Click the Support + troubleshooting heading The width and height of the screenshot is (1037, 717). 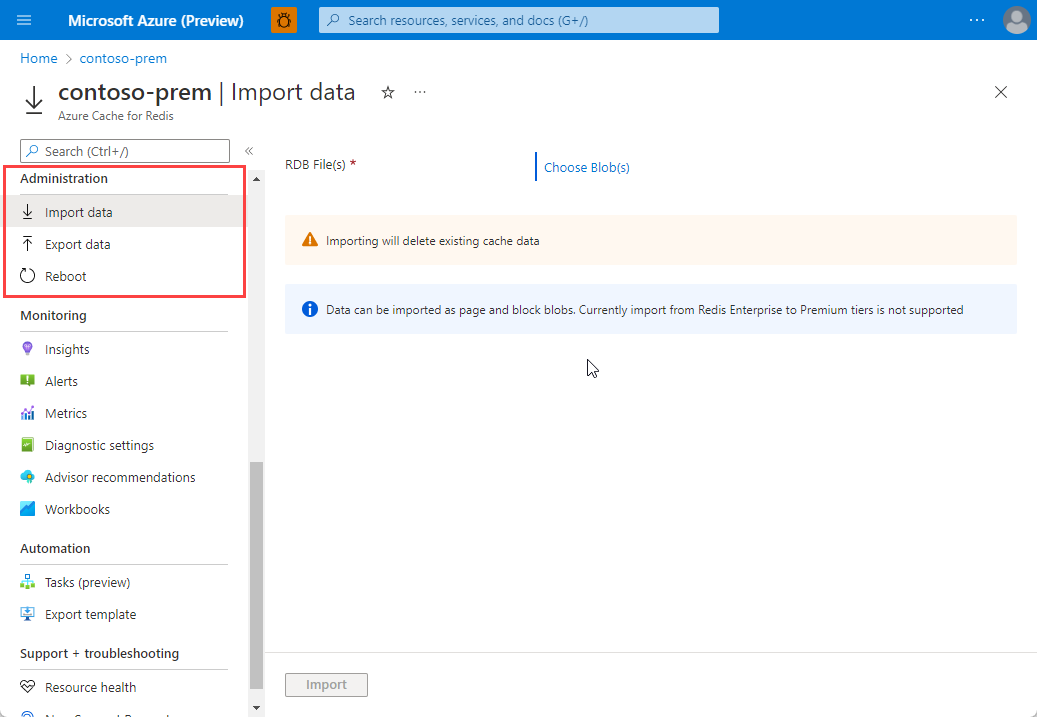coord(99,654)
